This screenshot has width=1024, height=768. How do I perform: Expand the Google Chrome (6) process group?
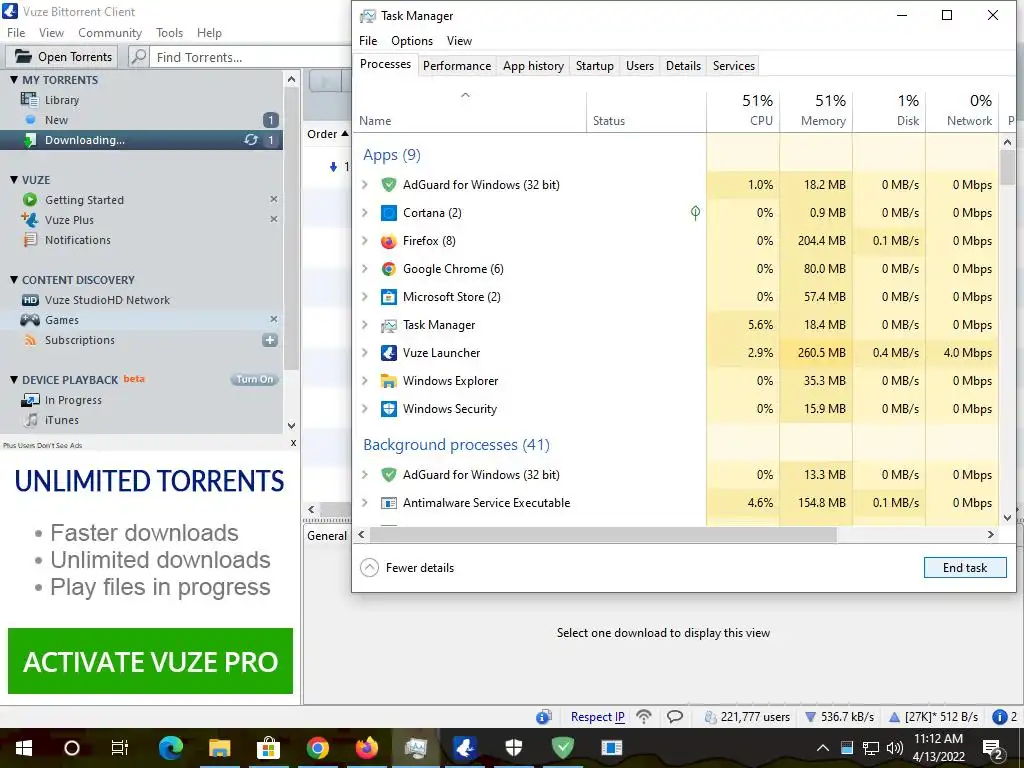coord(365,269)
